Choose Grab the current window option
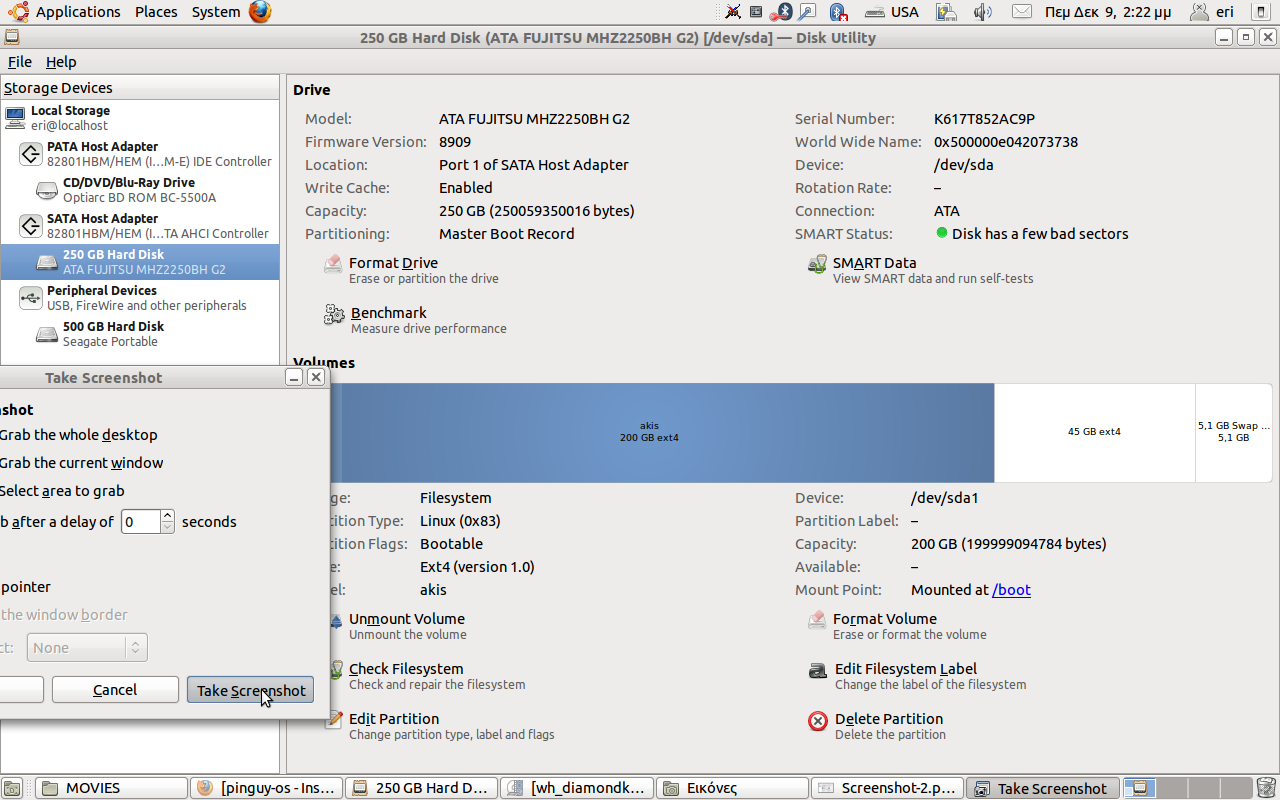This screenshot has width=1280, height=800. 81,463
